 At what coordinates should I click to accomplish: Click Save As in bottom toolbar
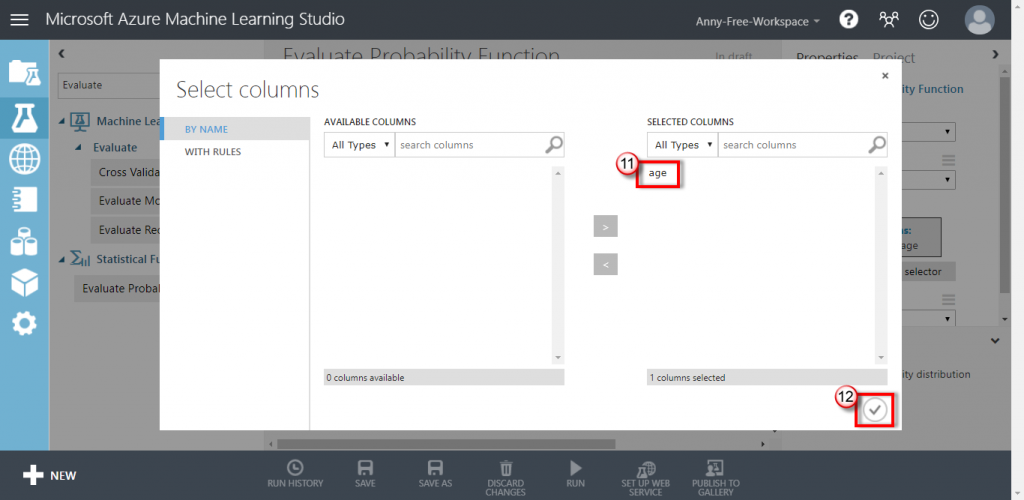pyautogui.click(x=435, y=475)
